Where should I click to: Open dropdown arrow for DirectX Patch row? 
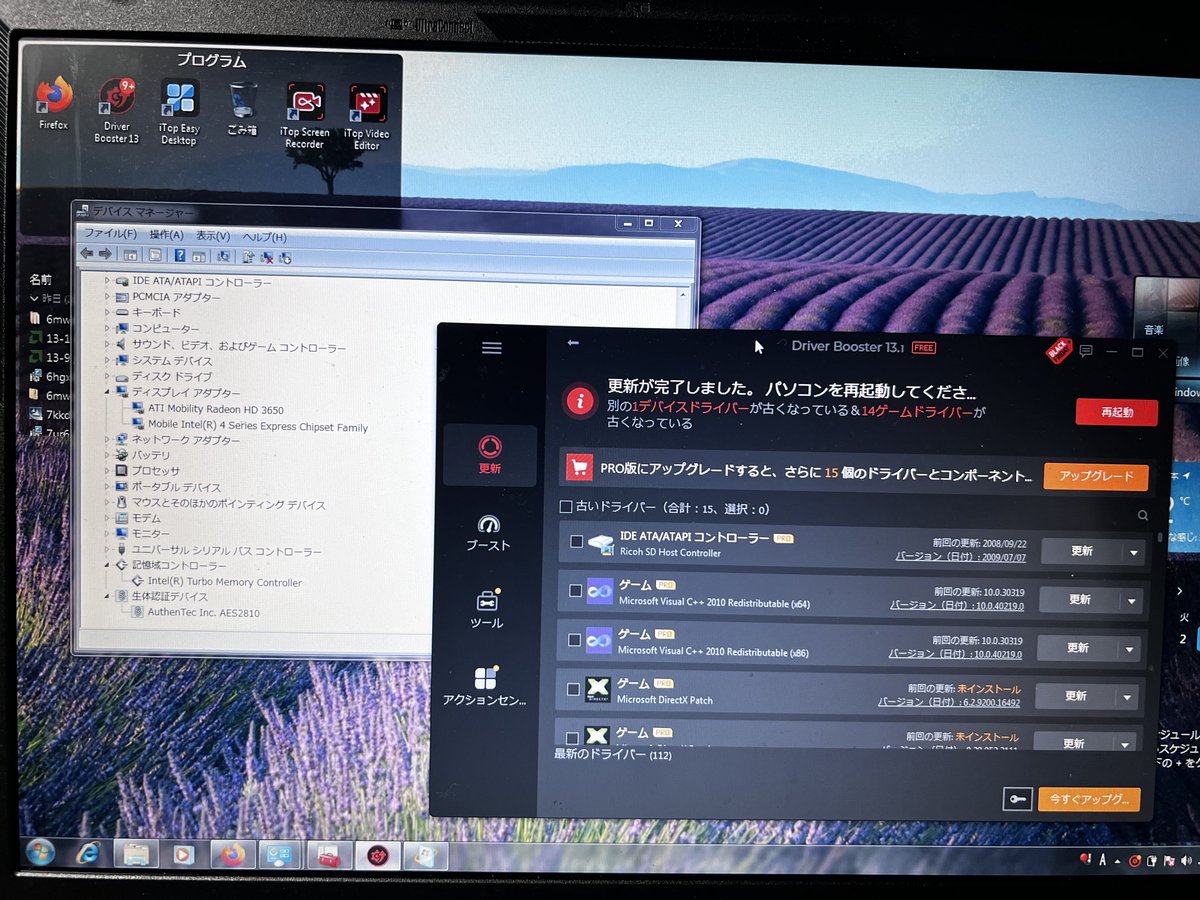point(1128,698)
